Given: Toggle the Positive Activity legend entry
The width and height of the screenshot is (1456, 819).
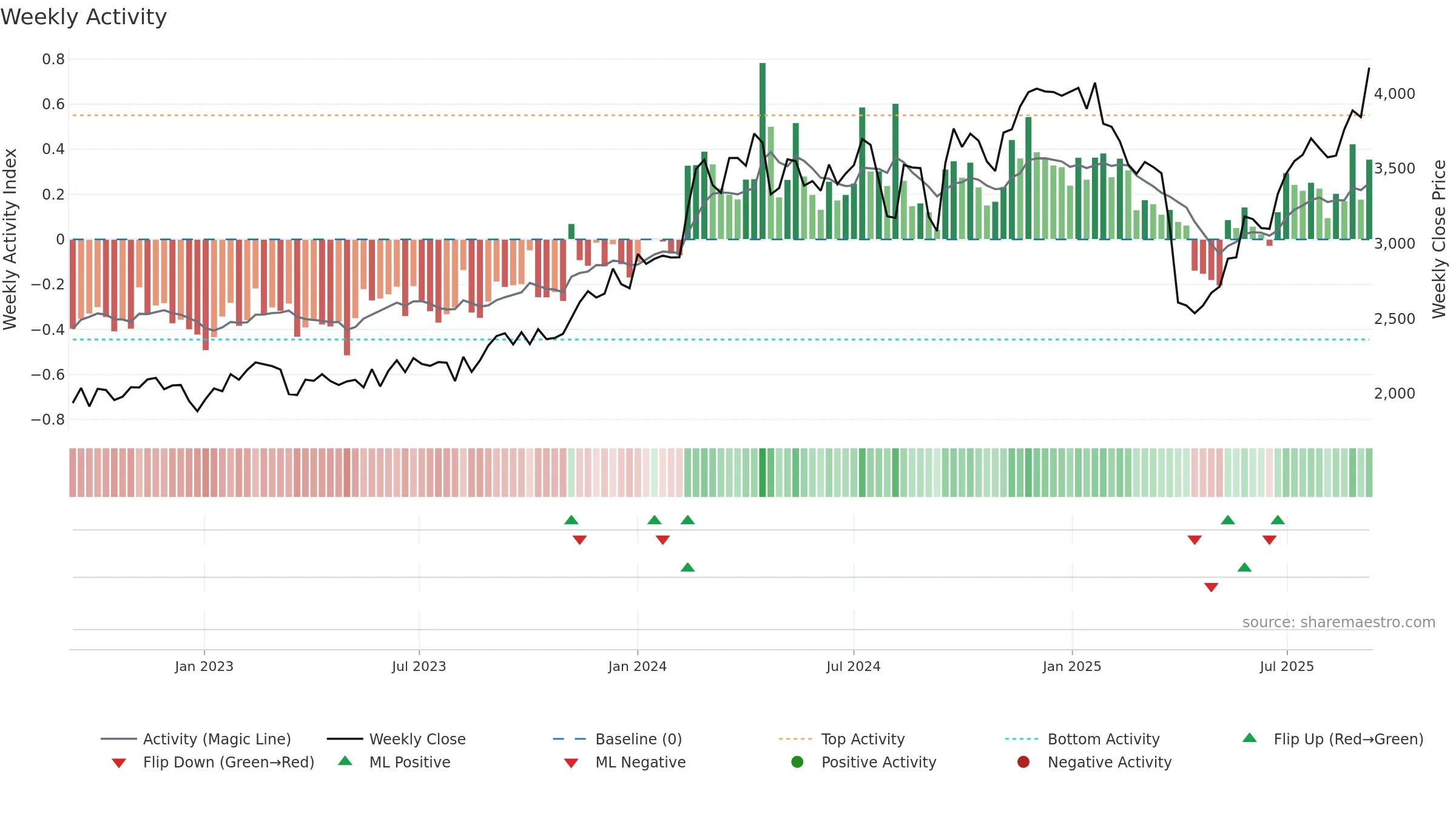Looking at the screenshot, I should (864, 762).
